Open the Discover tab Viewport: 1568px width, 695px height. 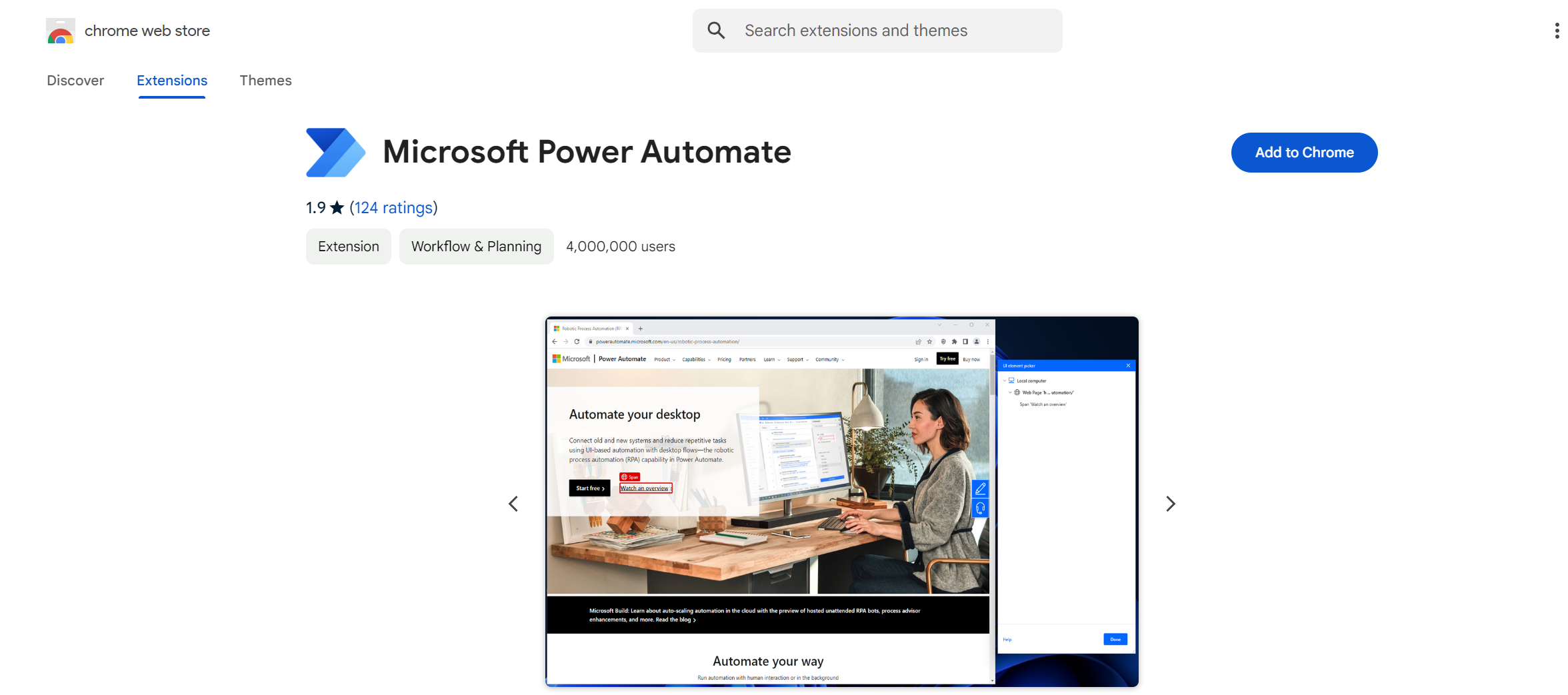[x=75, y=81]
